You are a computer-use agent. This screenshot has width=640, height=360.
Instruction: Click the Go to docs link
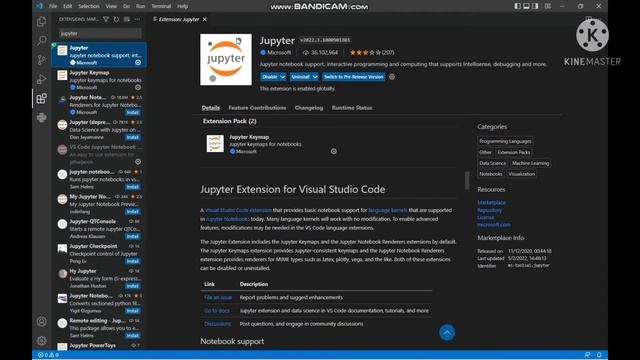tap(217, 311)
